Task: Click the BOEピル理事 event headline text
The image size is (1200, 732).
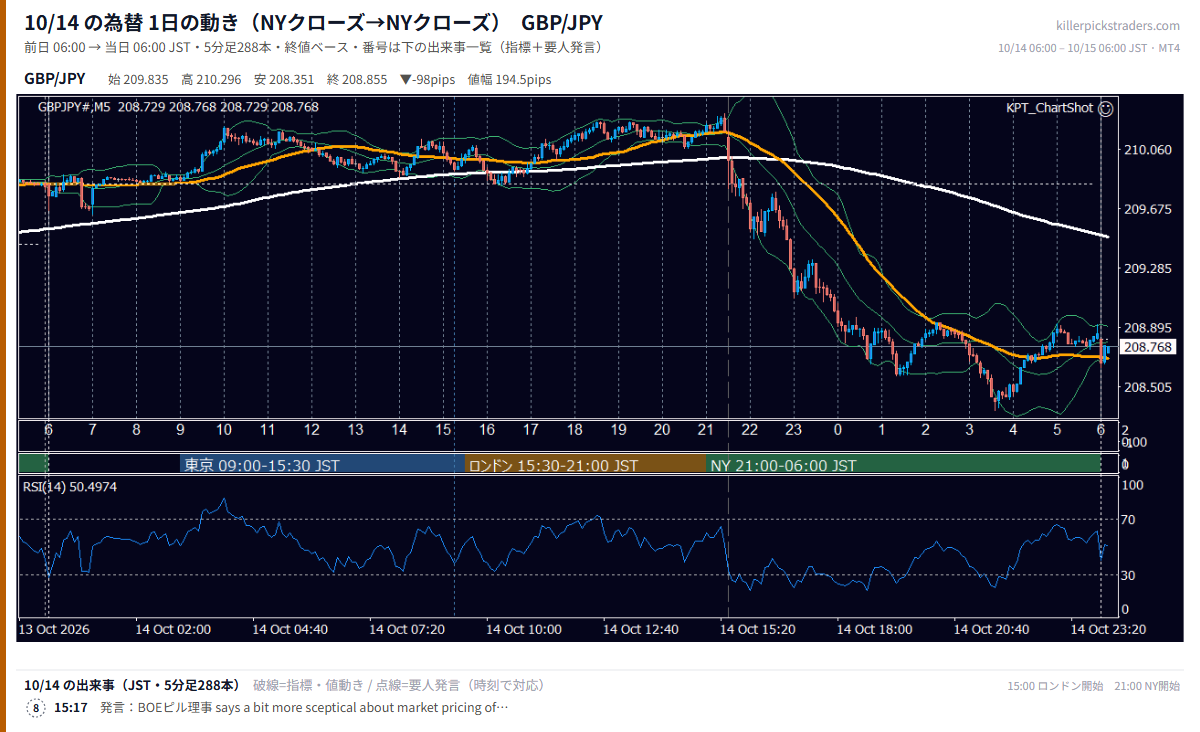Action: click(304, 708)
